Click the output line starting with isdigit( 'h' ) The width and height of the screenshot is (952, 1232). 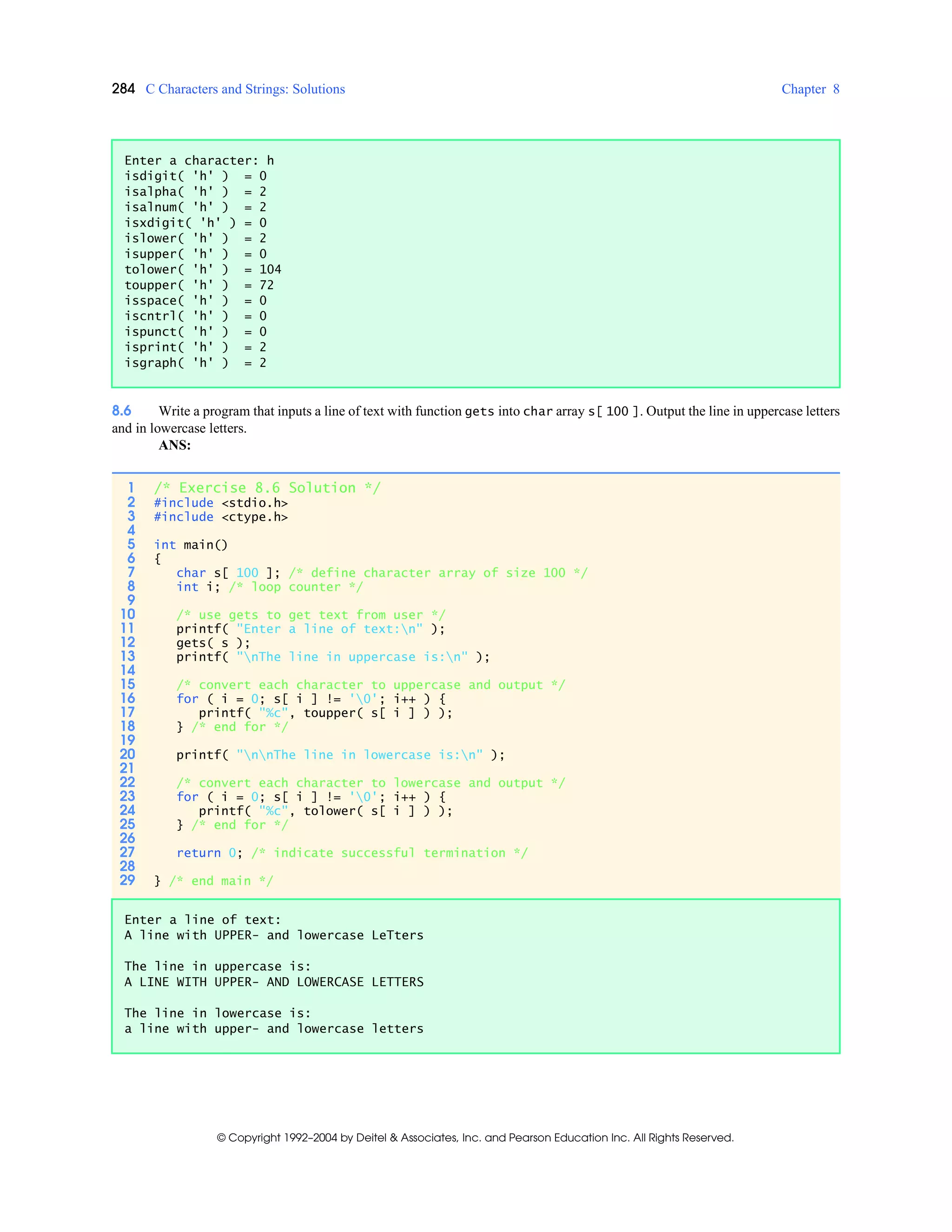[x=195, y=177]
